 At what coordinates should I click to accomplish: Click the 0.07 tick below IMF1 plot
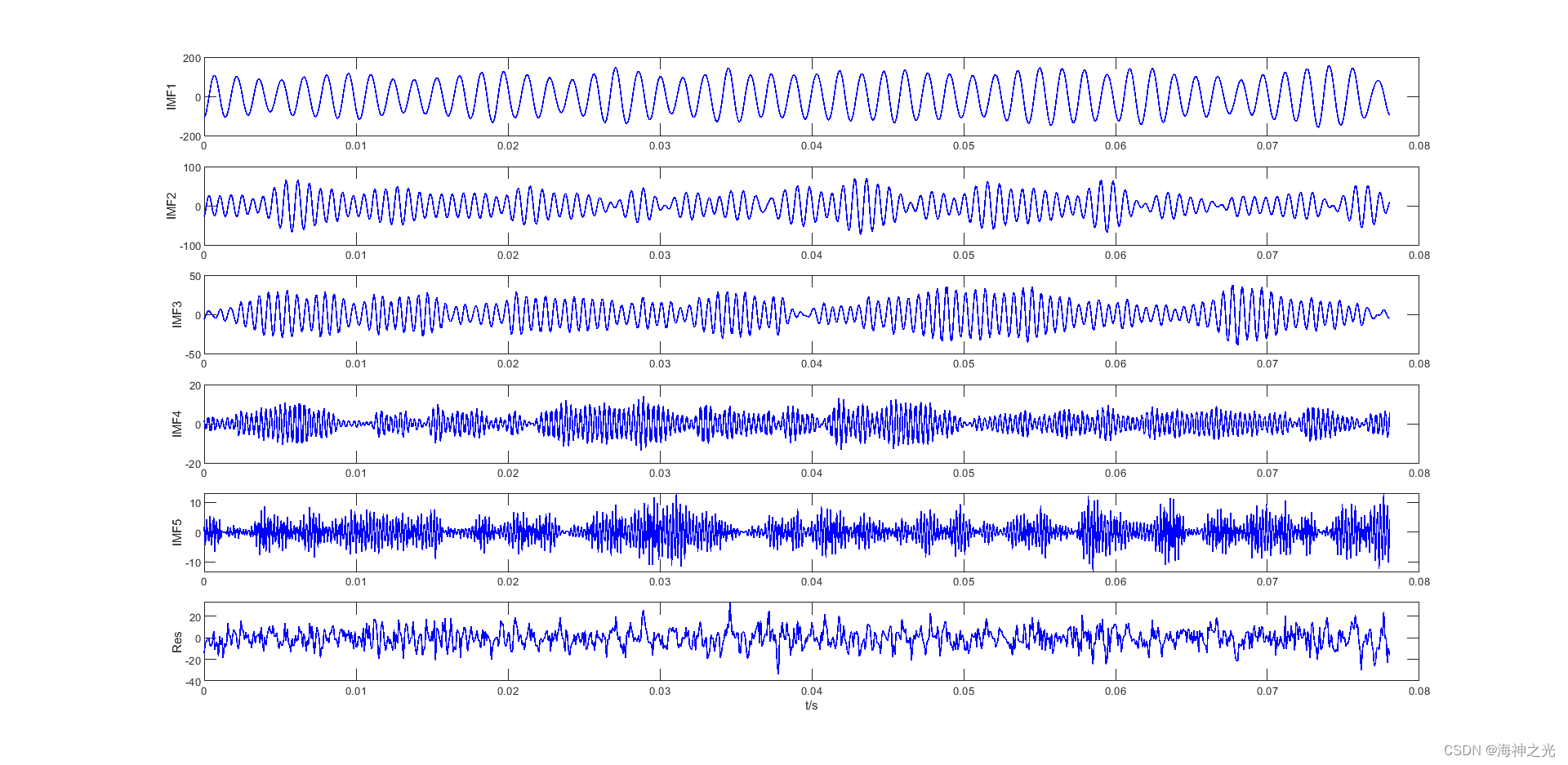pyautogui.click(x=1267, y=146)
